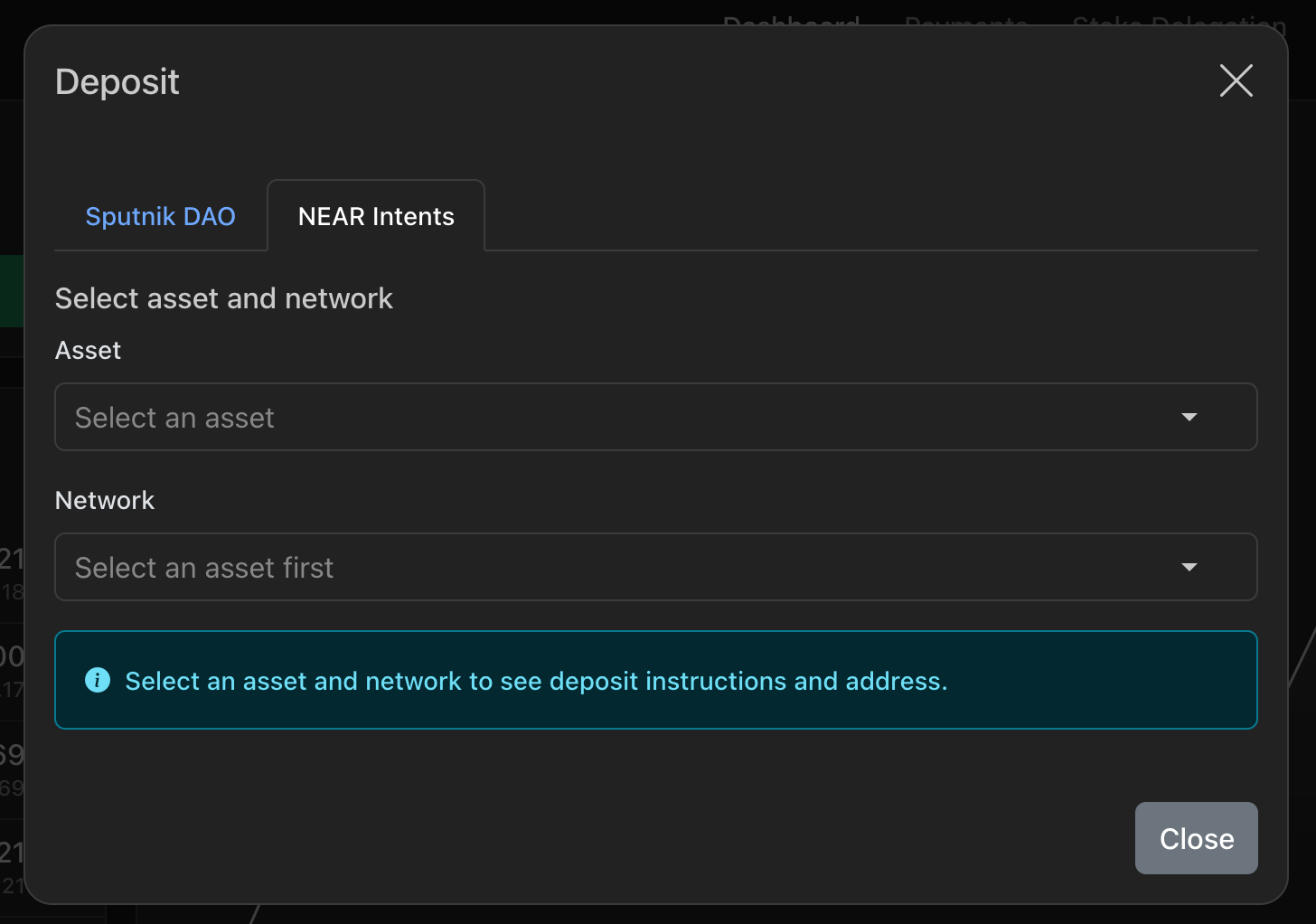Image resolution: width=1316 pixels, height=924 pixels.
Task: Switch to the Sputnik DAO tab
Action: pyautogui.click(x=160, y=216)
